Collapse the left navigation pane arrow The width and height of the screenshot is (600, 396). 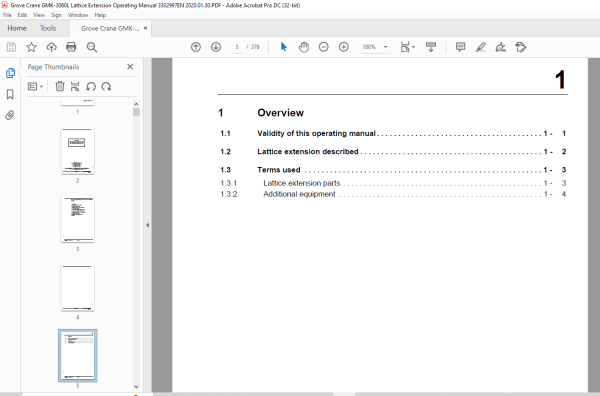[x=147, y=225]
